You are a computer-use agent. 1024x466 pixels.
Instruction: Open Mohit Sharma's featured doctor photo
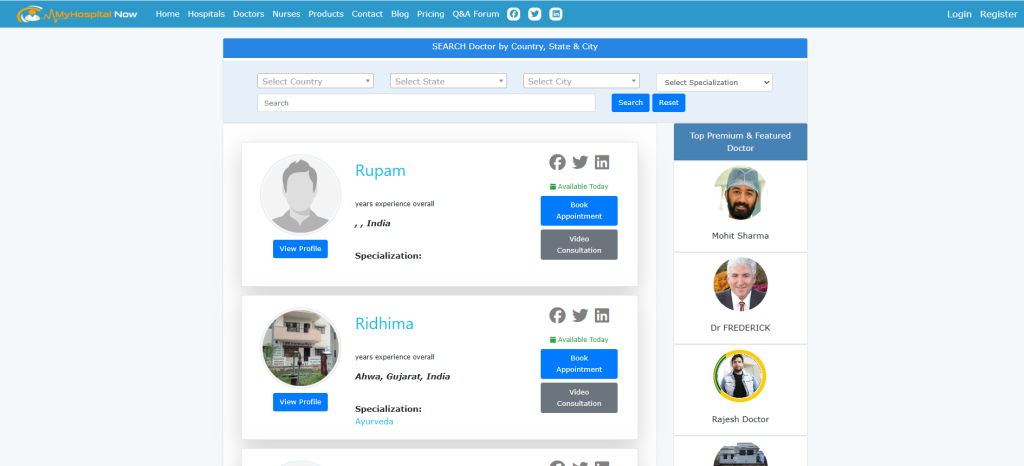click(740, 193)
